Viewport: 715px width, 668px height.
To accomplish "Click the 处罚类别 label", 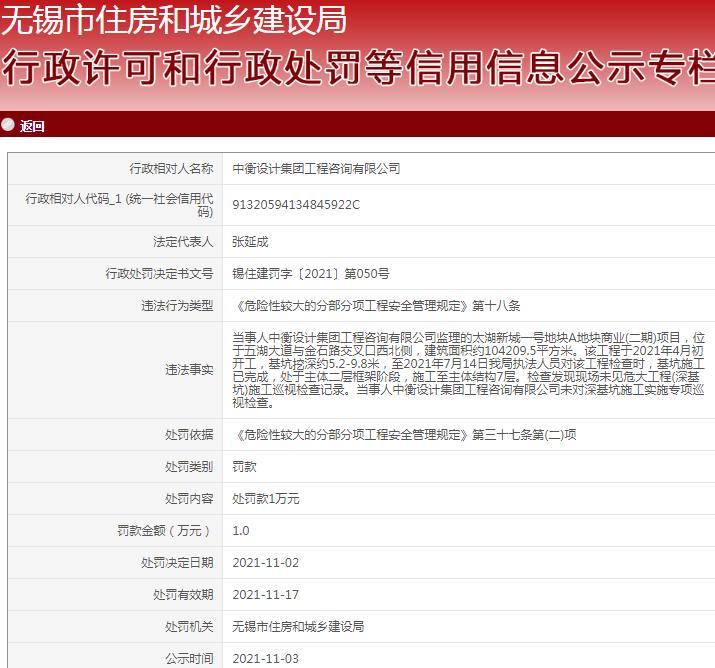I will [x=189, y=466].
